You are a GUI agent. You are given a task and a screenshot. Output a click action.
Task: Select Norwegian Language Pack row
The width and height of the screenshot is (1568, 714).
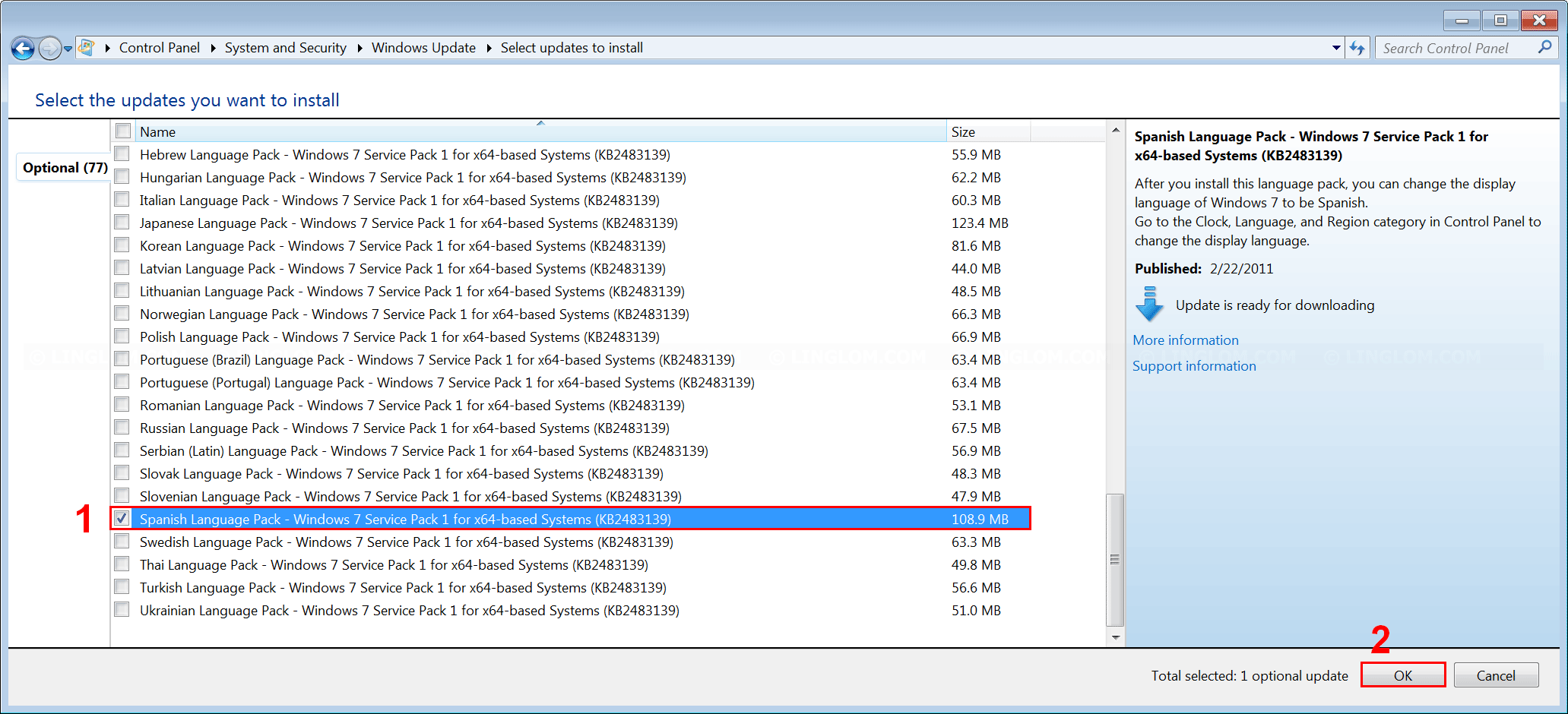[570, 314]
